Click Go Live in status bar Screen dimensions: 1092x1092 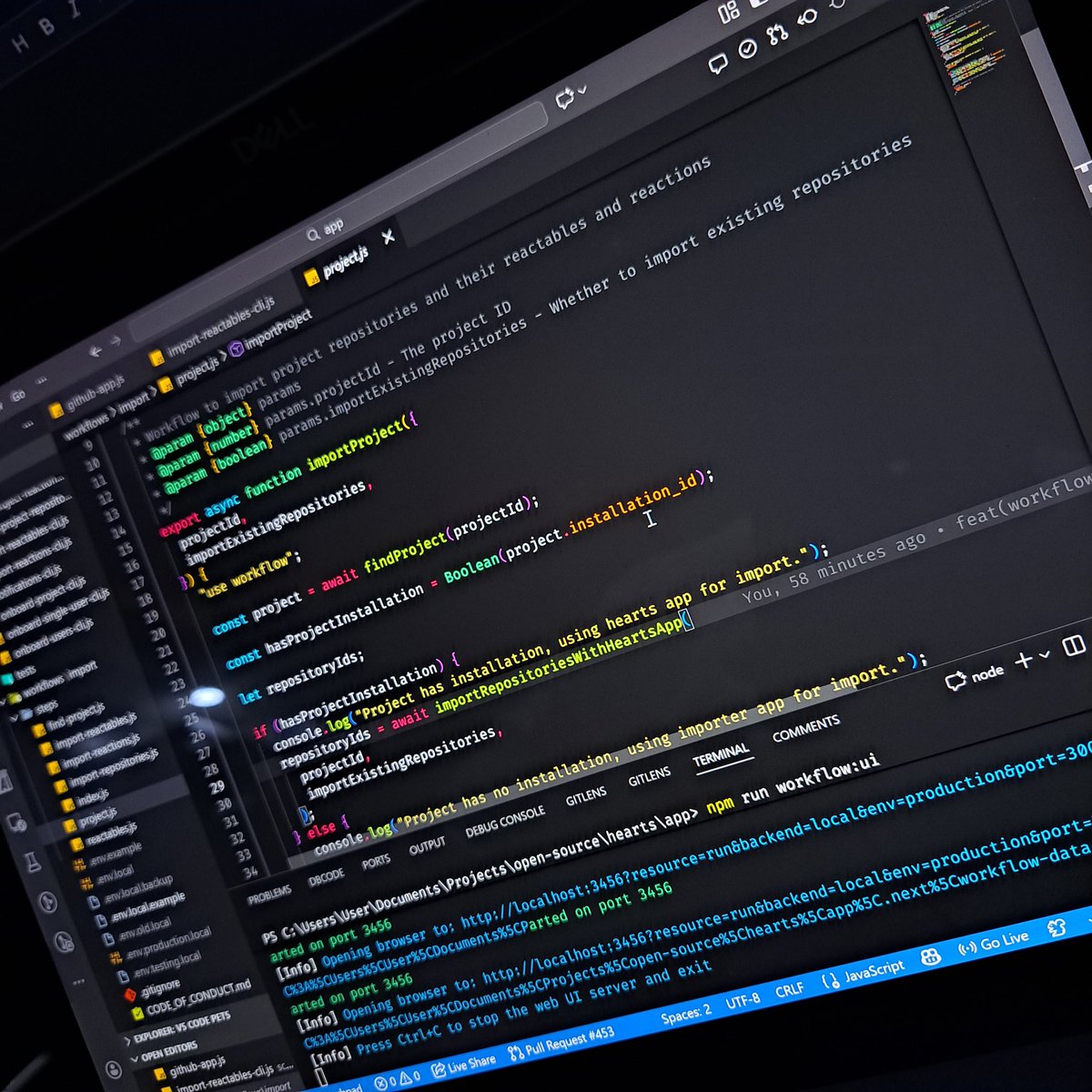[x=995, y=943]
